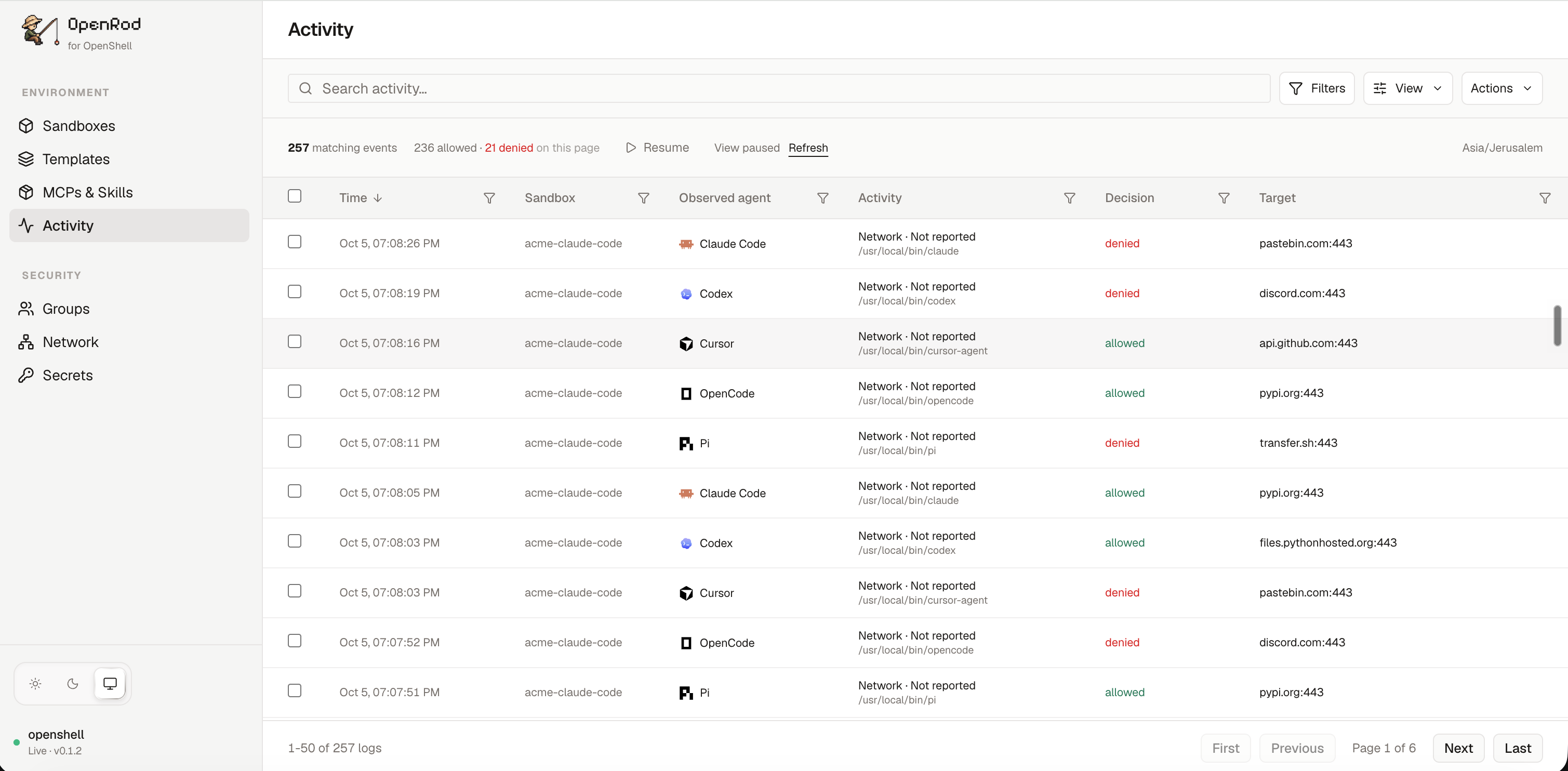Click the Cursor icon in the 07:08:16 row
1568x771 pixels.
686,344
